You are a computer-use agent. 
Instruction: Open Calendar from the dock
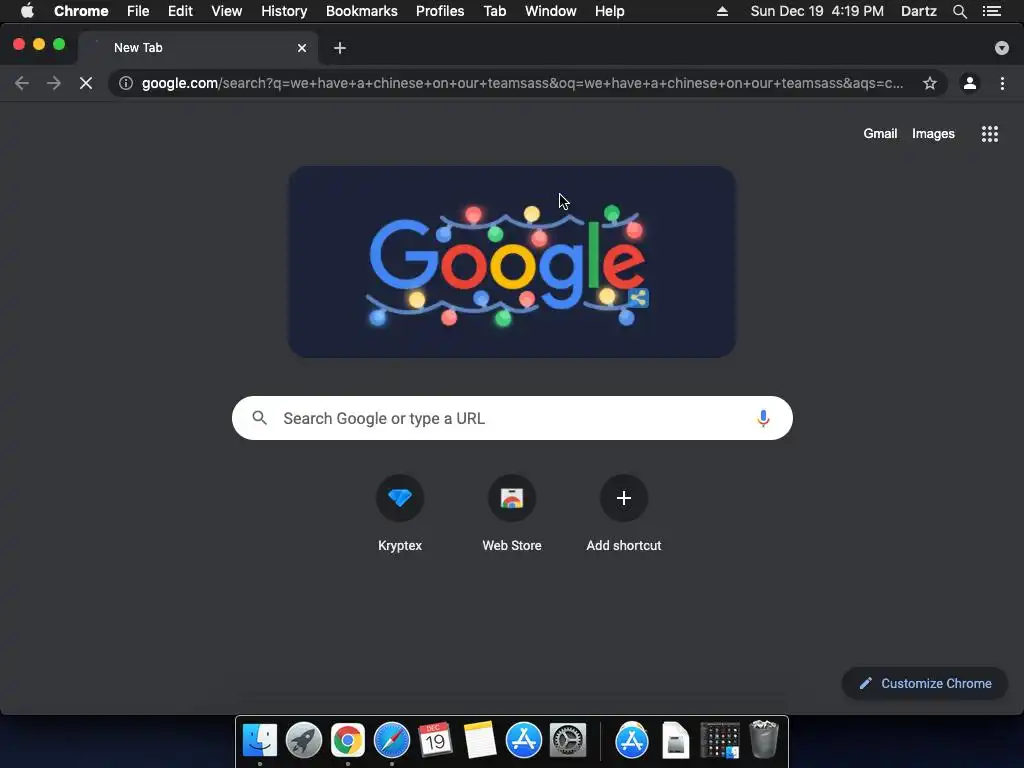(x=436, y=741)
